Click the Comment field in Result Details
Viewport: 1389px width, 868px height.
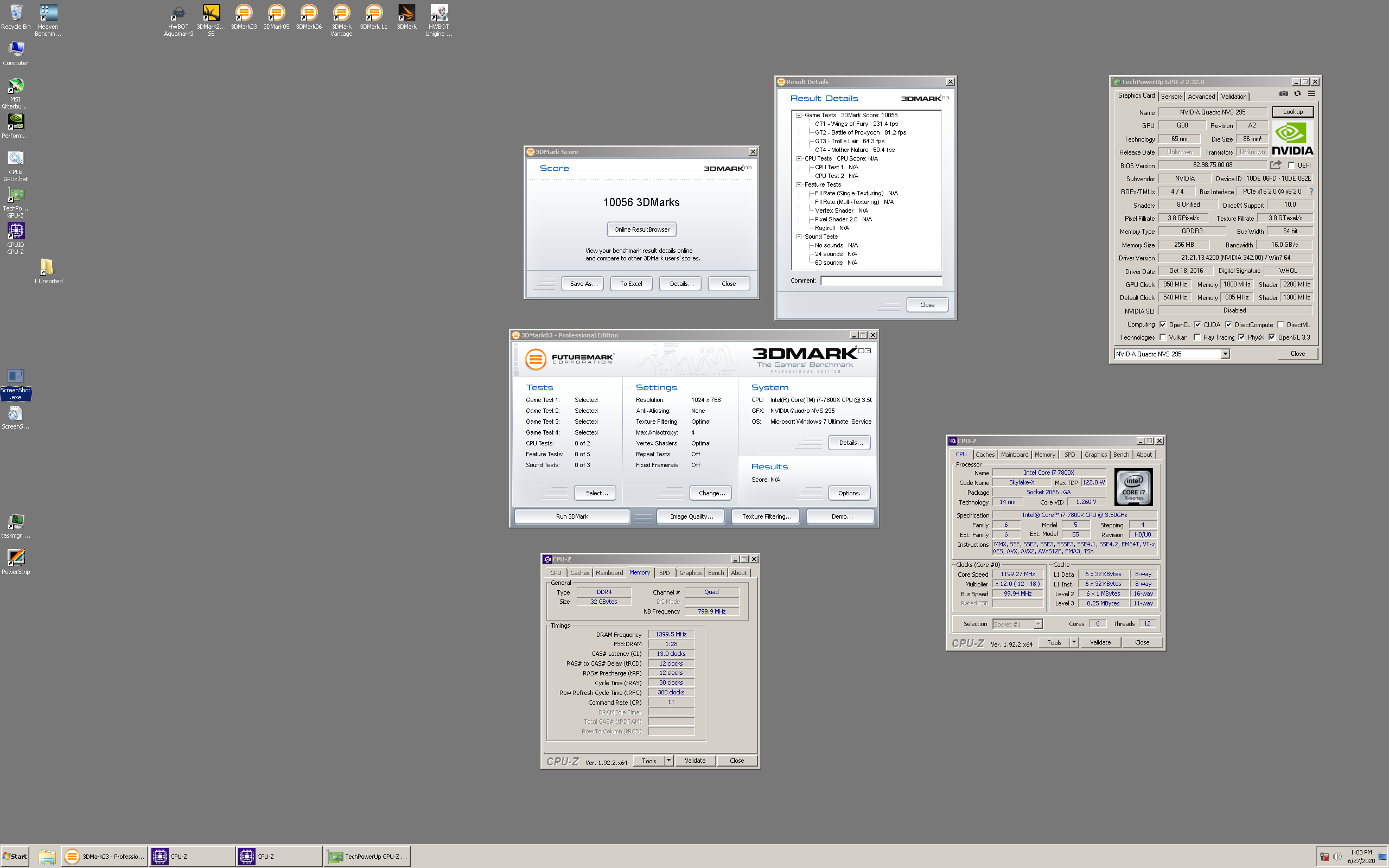pos(881,280)
